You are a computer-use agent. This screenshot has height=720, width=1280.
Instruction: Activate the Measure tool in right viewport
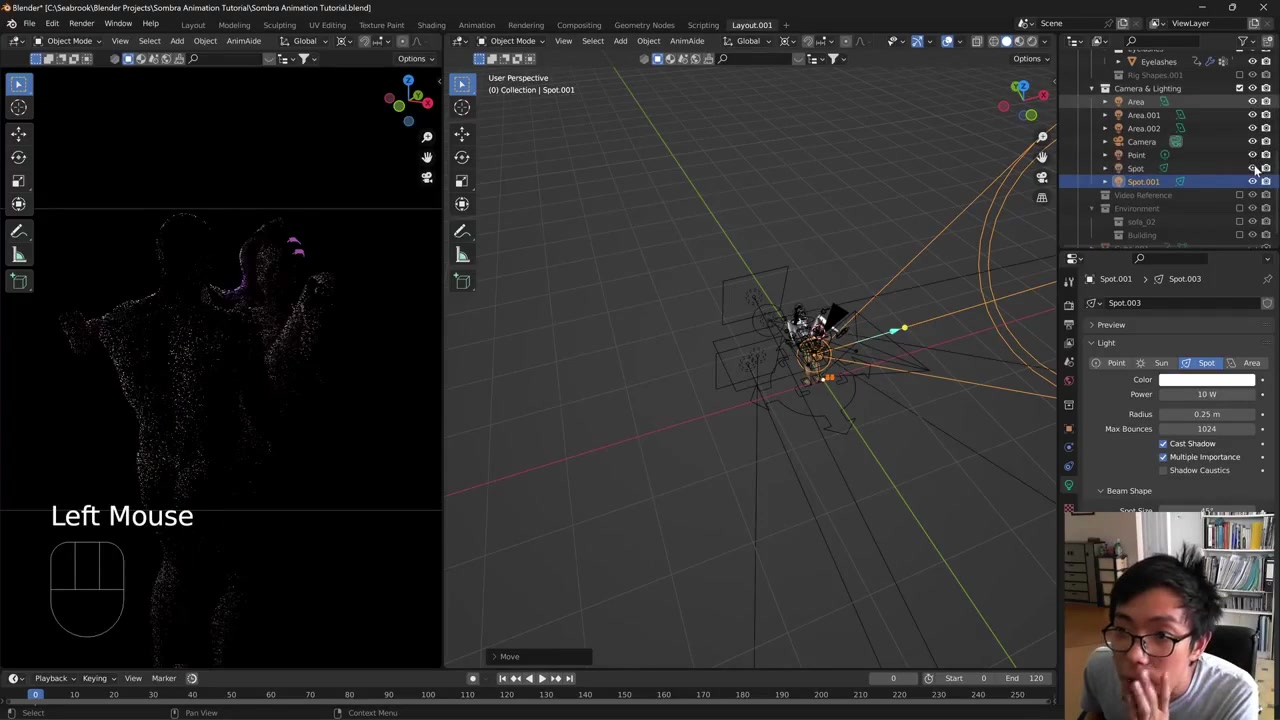pos(462,256)
